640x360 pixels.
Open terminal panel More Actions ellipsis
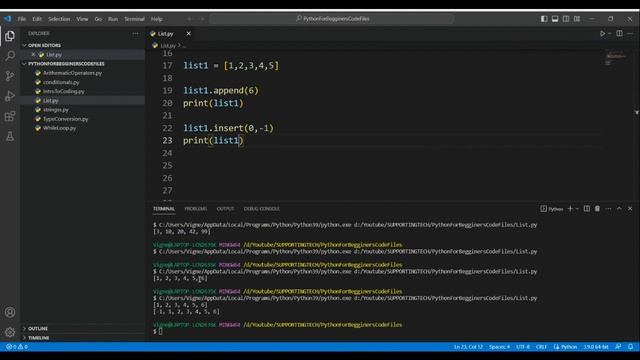click(x=608, y=209)
